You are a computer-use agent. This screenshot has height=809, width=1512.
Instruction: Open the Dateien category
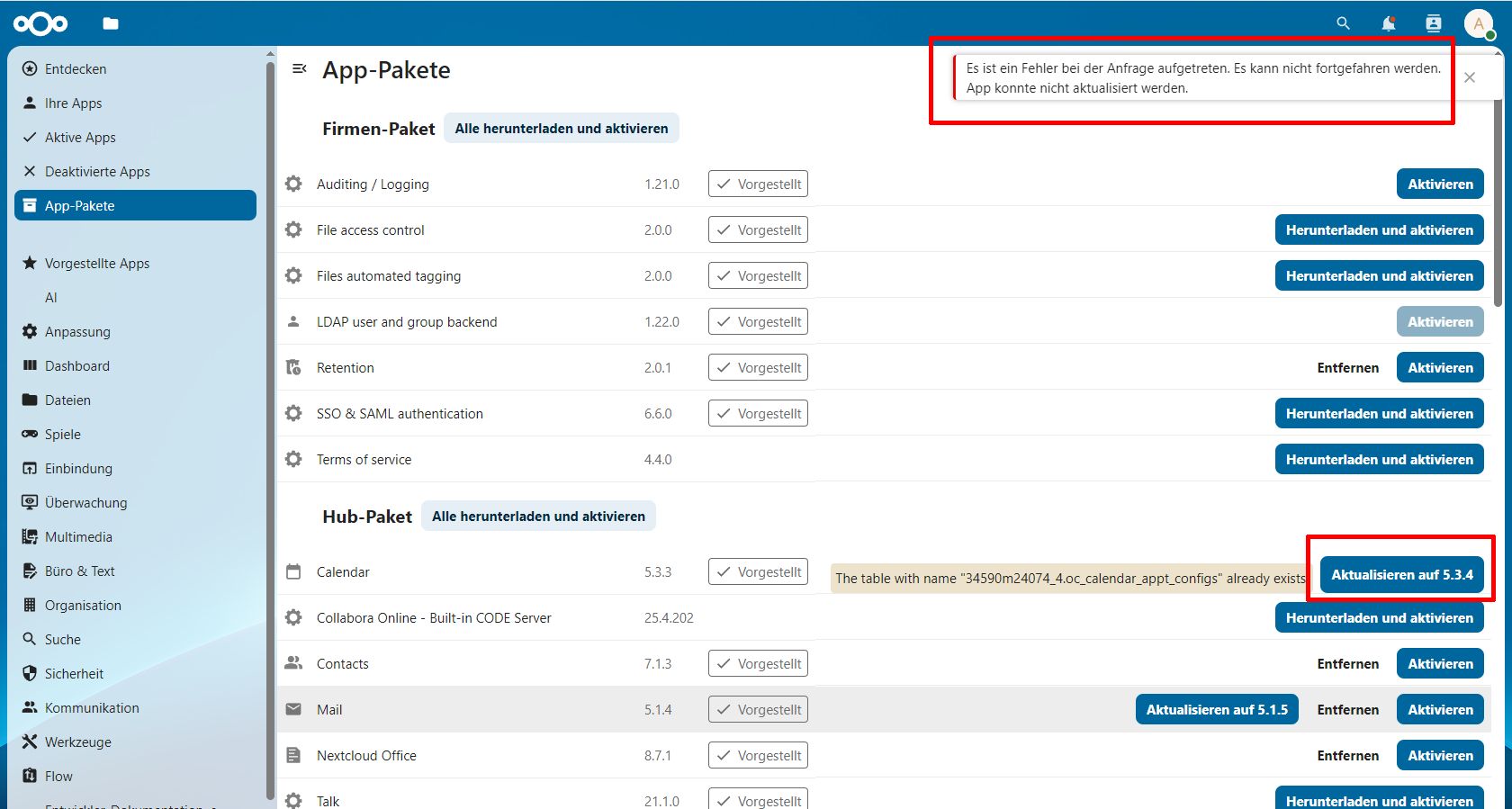point(135,400)
